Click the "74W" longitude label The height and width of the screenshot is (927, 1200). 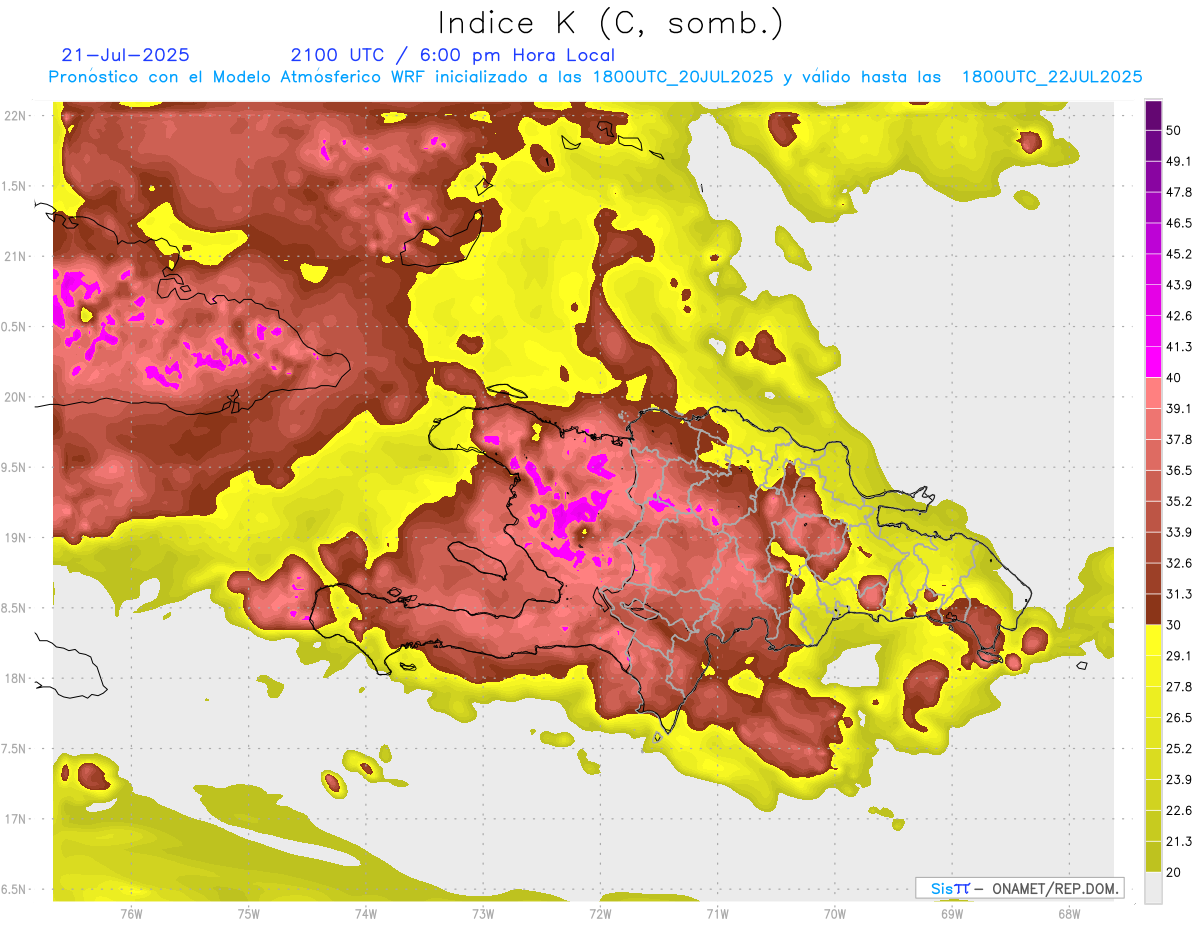click(x=366, y=913)
